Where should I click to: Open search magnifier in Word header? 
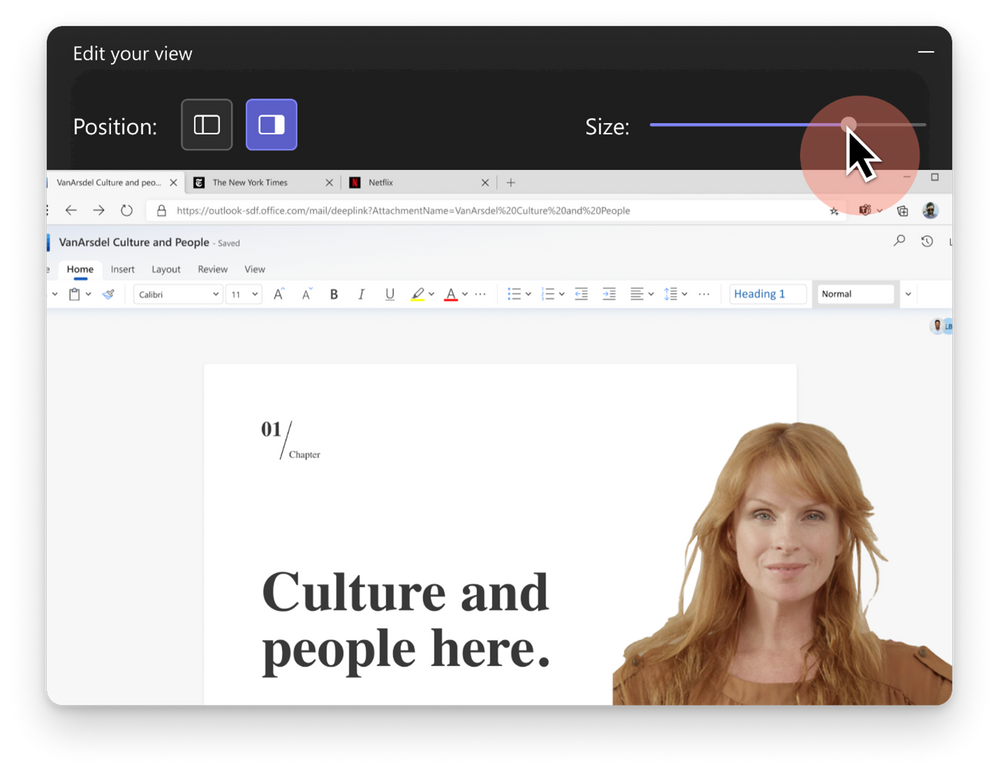pos(900,240)
